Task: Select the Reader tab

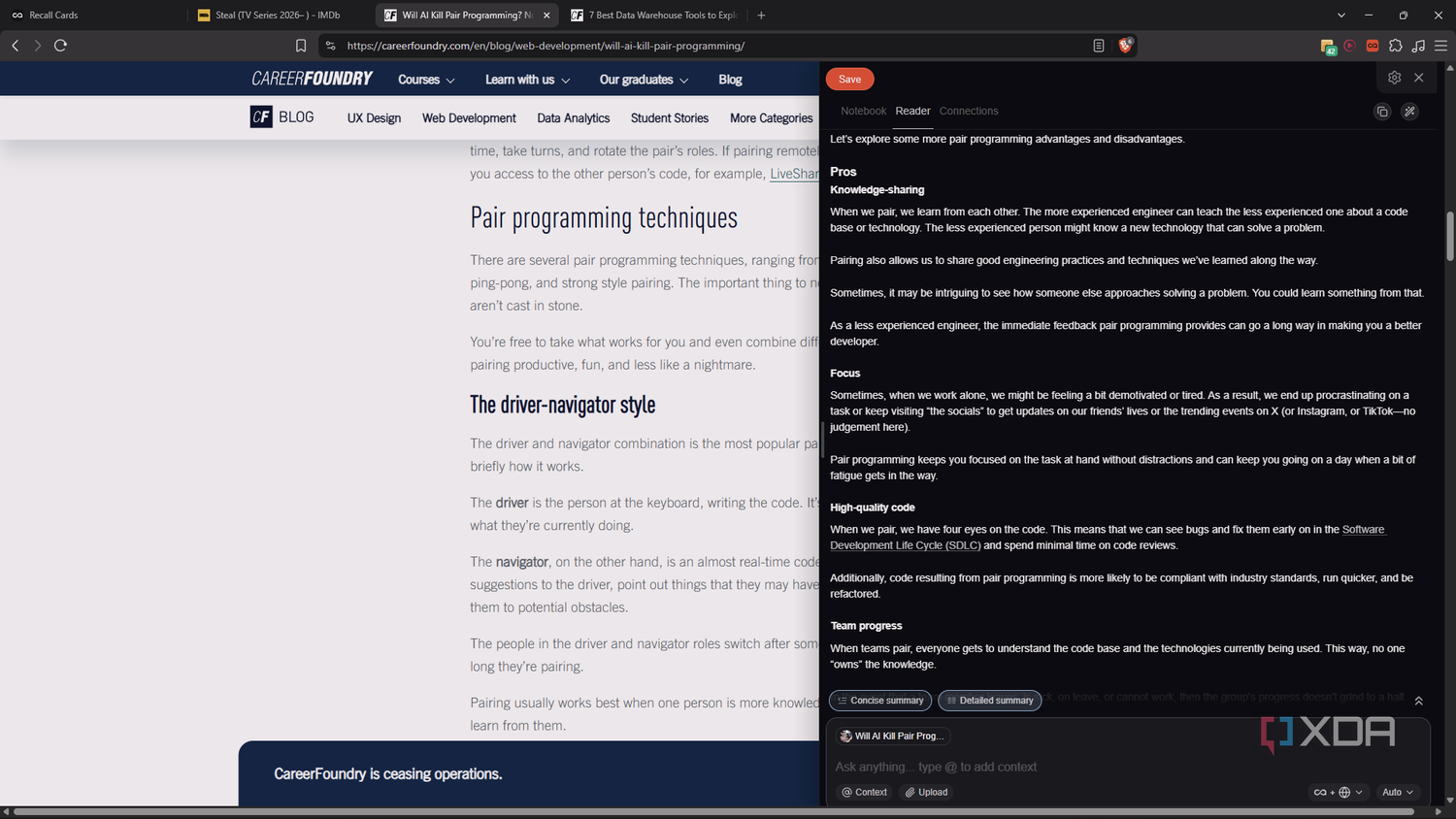Action: tap(912, 111)
